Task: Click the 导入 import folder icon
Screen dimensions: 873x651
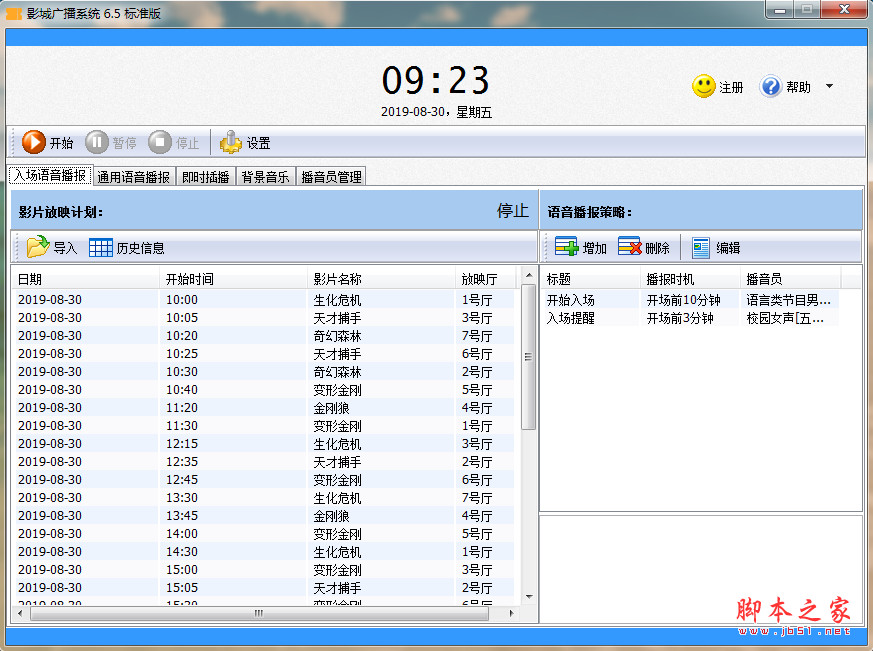Action: pyautogui.click(x=38, y=247)
